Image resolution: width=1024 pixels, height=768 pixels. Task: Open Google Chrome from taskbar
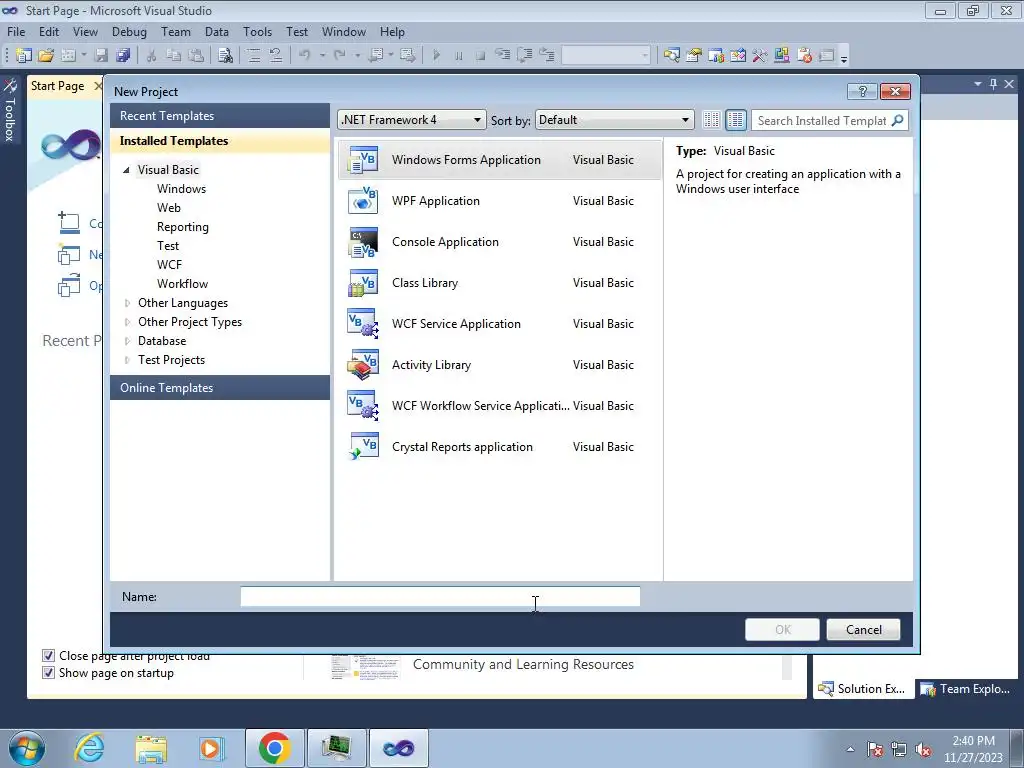(x=274, y=748)
